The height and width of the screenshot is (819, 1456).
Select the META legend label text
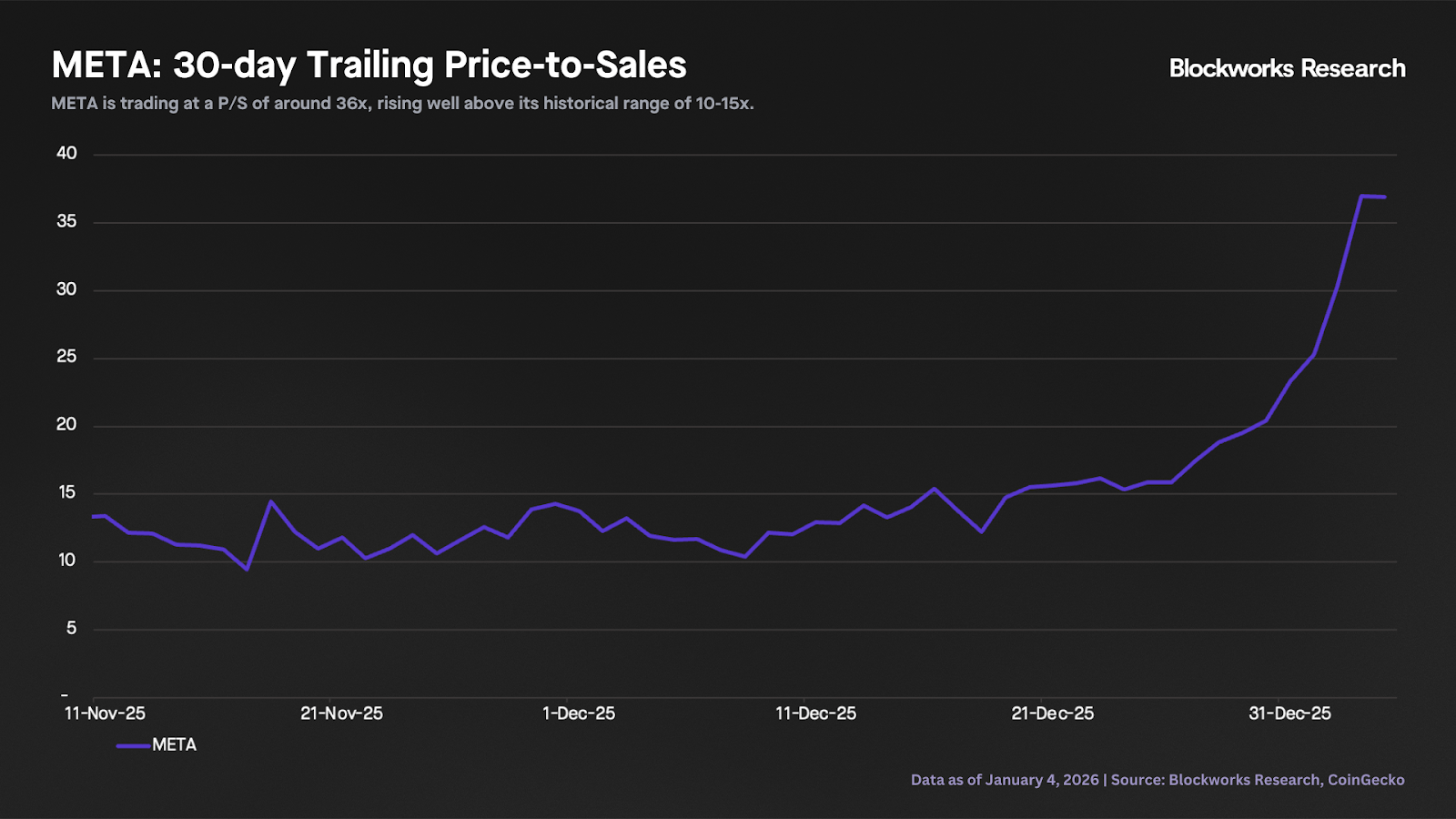(x=174, y=745)
